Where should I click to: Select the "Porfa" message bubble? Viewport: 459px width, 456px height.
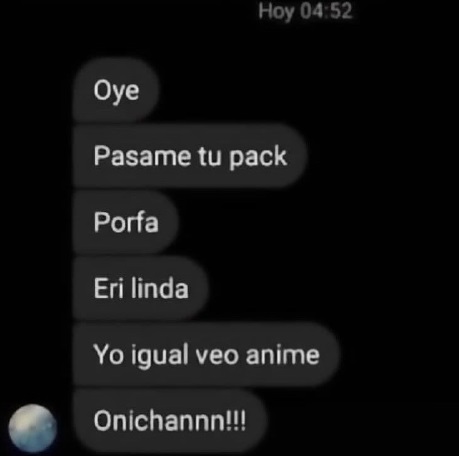pos(125,222)
